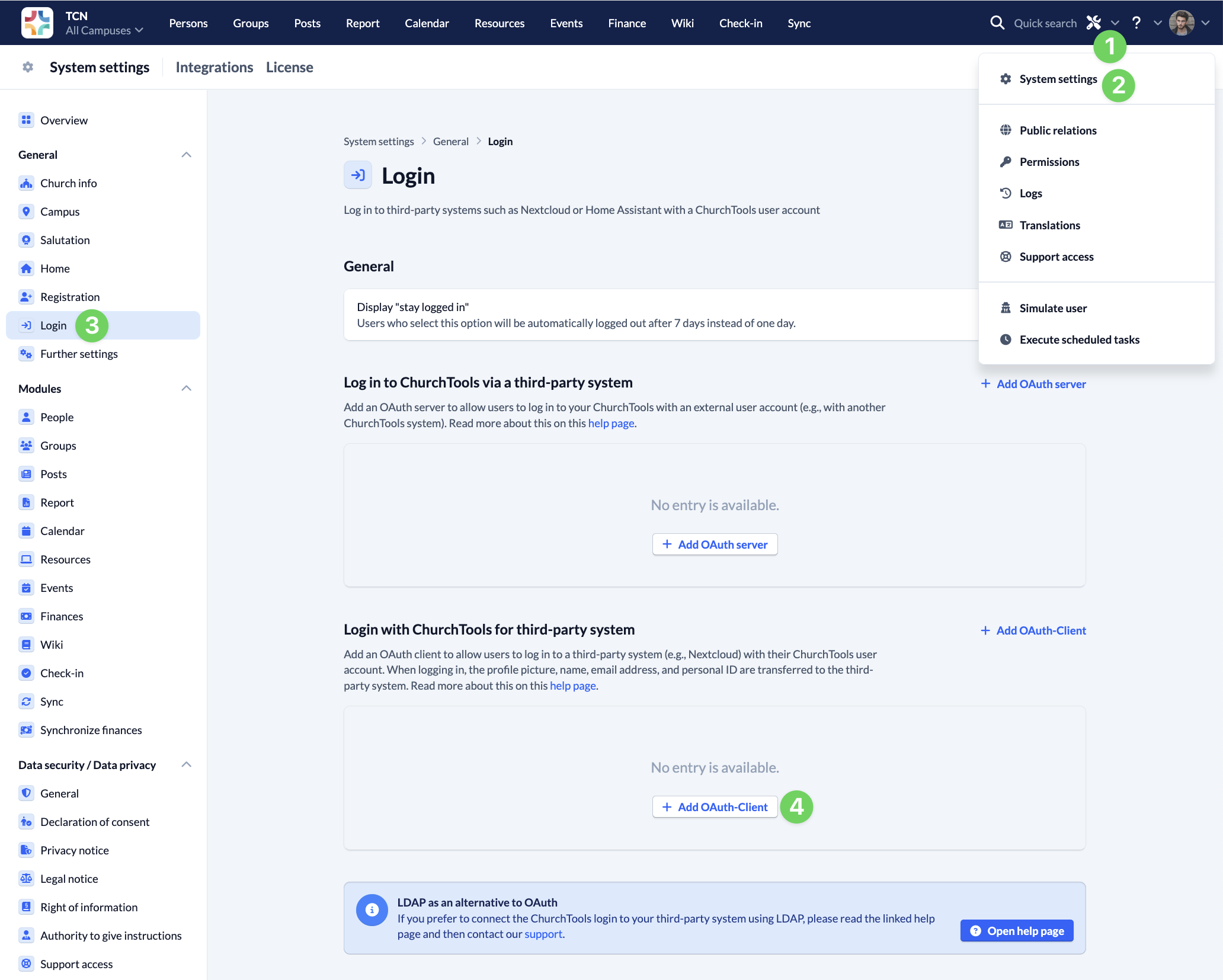Go to System settings breadcrumb
1223x980 pixels.
pos(379,142)
